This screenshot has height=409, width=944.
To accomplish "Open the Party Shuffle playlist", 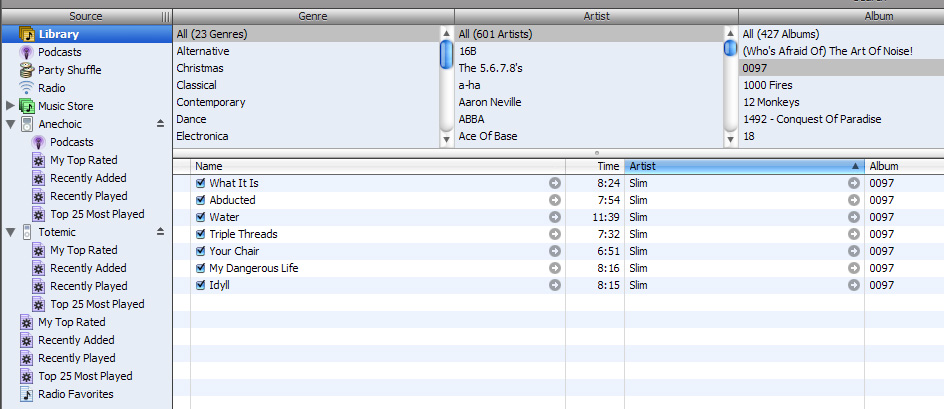I will 70,70.
